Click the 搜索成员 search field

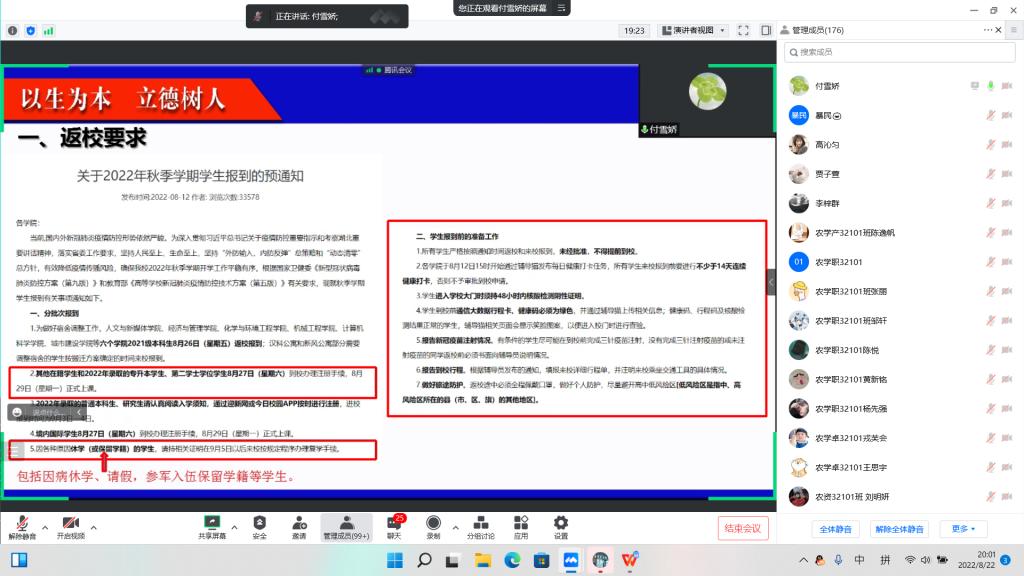coord(895,51)
